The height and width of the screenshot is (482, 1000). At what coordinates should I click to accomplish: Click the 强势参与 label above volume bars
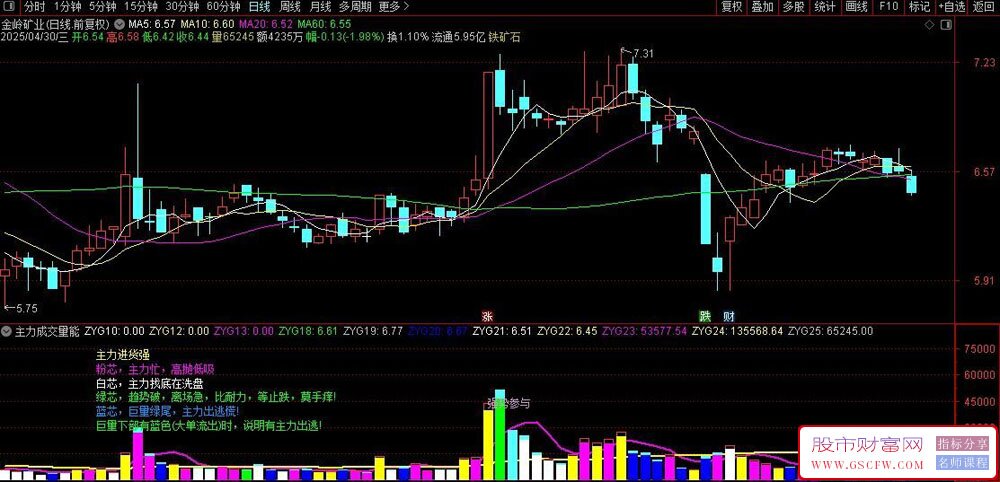[x=509, y=404]
